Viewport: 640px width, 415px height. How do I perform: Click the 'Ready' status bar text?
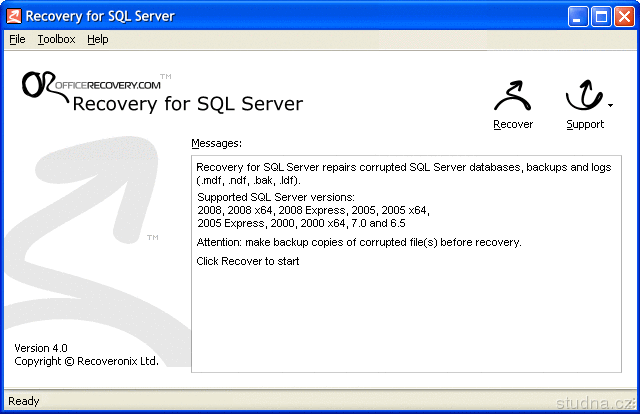[24, 401]
